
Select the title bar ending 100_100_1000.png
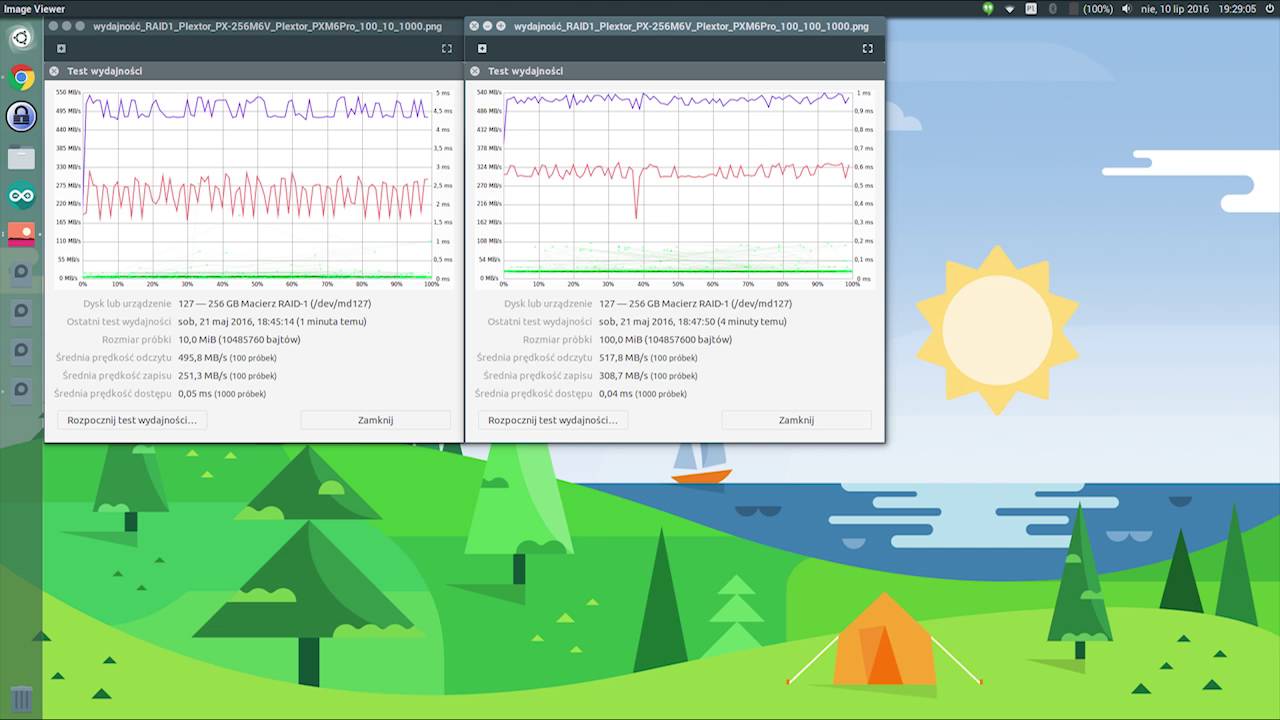(x=691, y=26)
